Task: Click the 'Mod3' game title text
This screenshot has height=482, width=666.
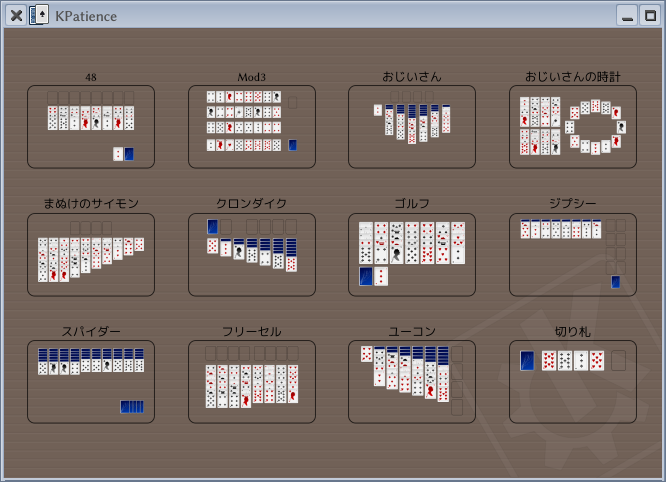Action: (x=251, y=77)
